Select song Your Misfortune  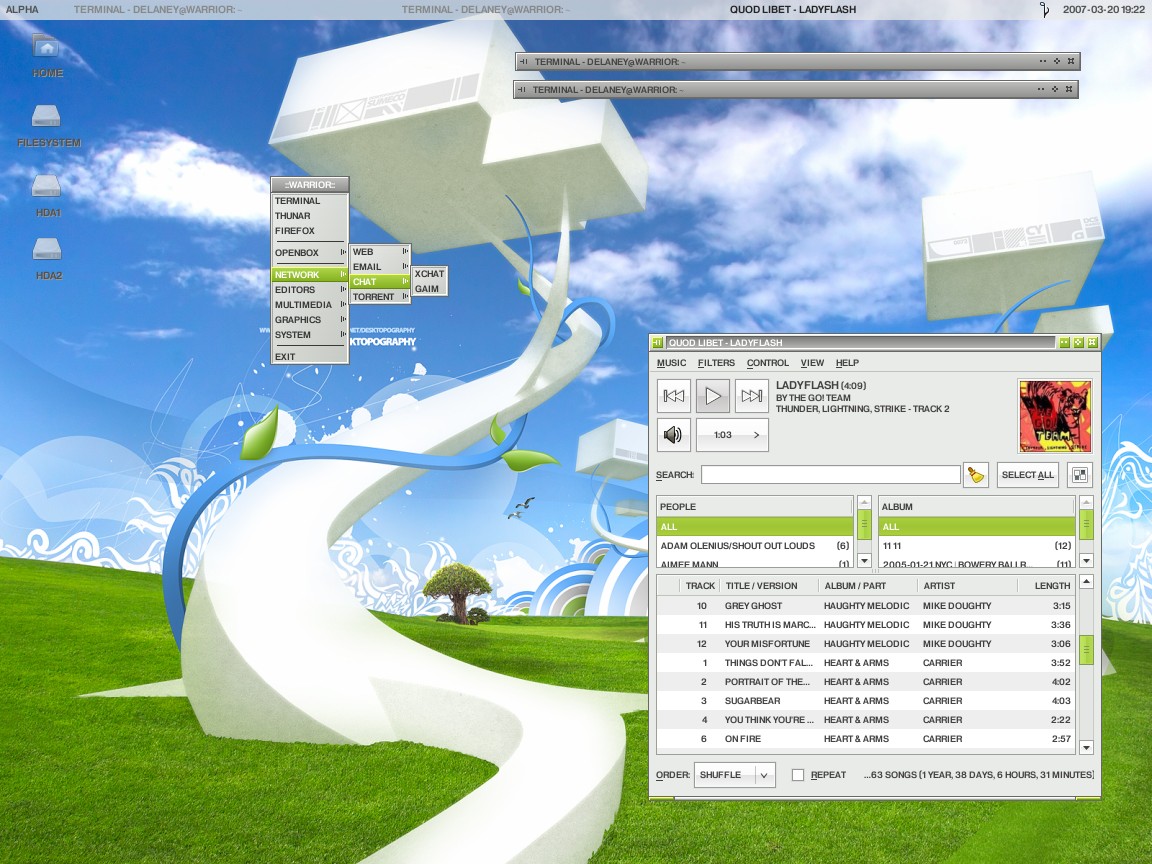(x=865, y=644)
